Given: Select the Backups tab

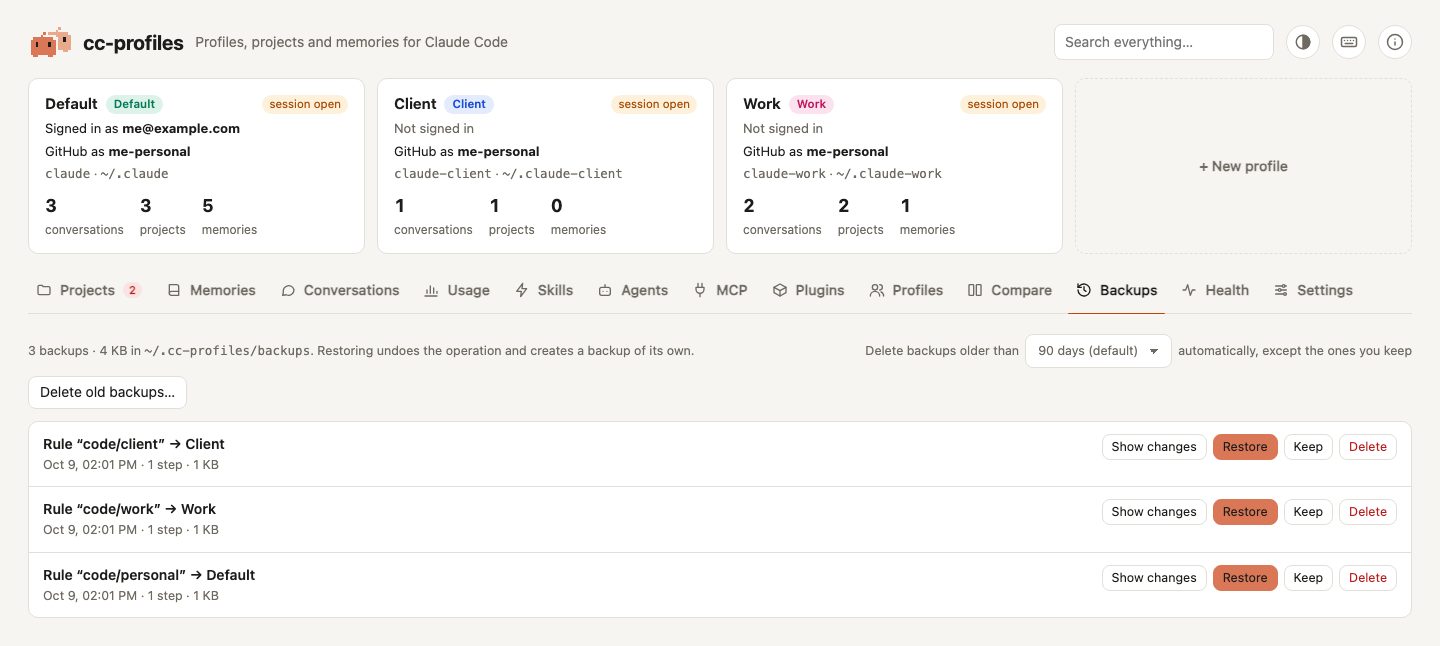Looking at the screenshot, I should (1117, 290).
